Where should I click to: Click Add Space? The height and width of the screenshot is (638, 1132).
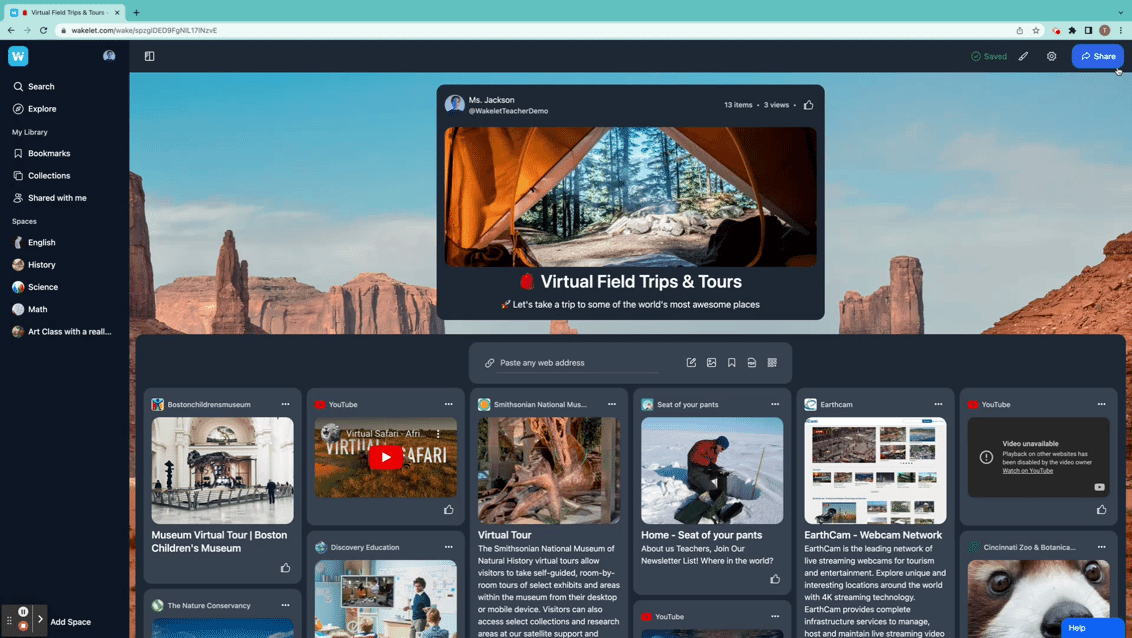(71, 622)
